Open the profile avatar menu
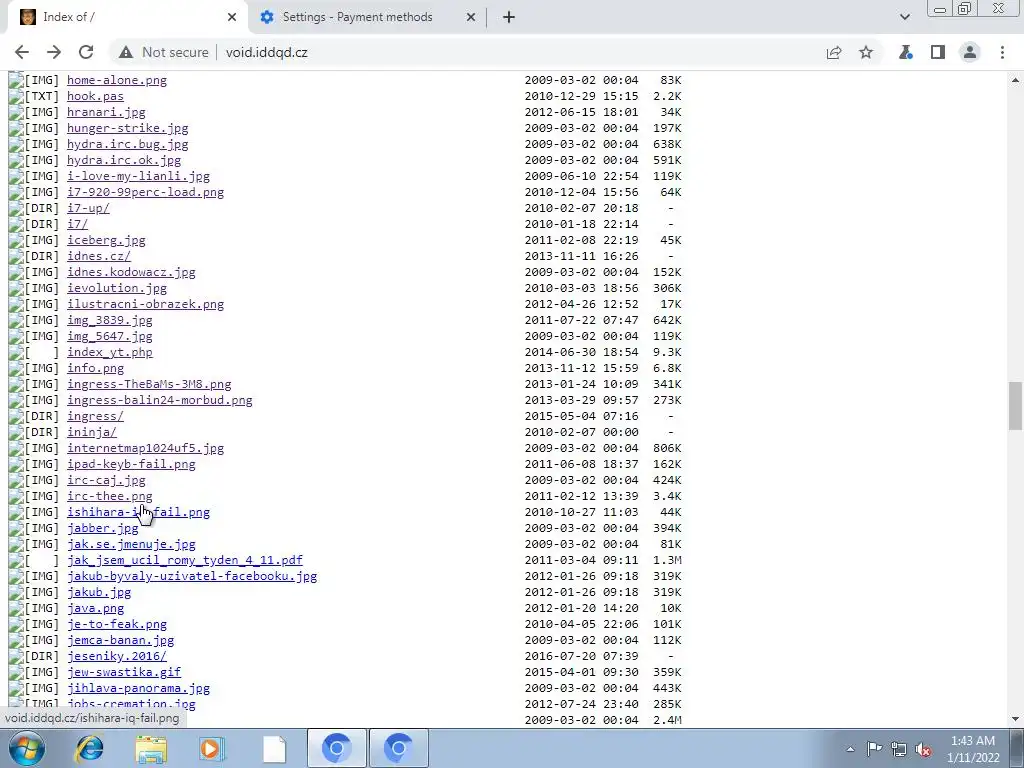The width and height of the screenshot is (1024, 768). tap(970, 52)
